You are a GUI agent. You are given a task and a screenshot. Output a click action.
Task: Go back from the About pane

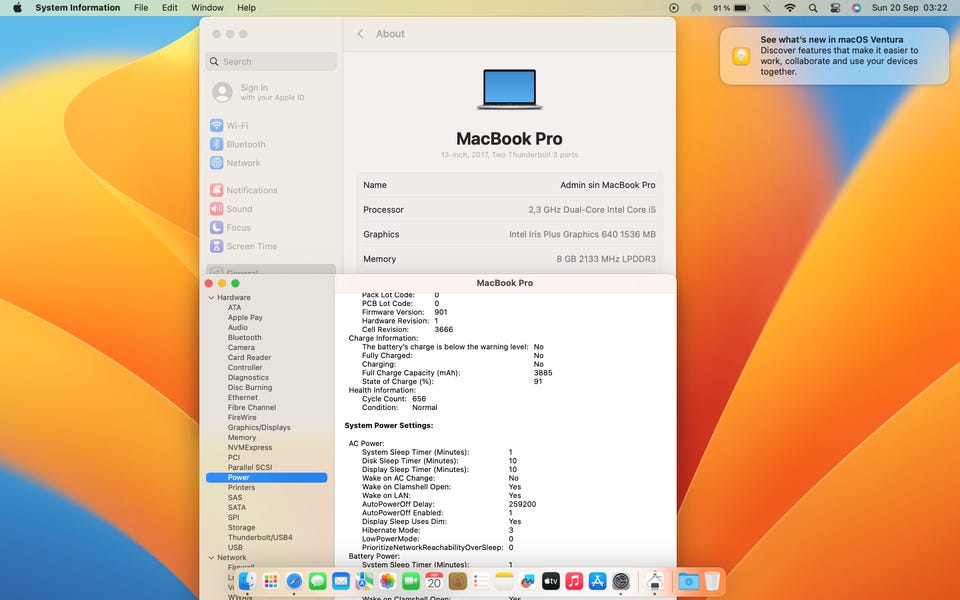pyautogui.click(x=361, y=34)
